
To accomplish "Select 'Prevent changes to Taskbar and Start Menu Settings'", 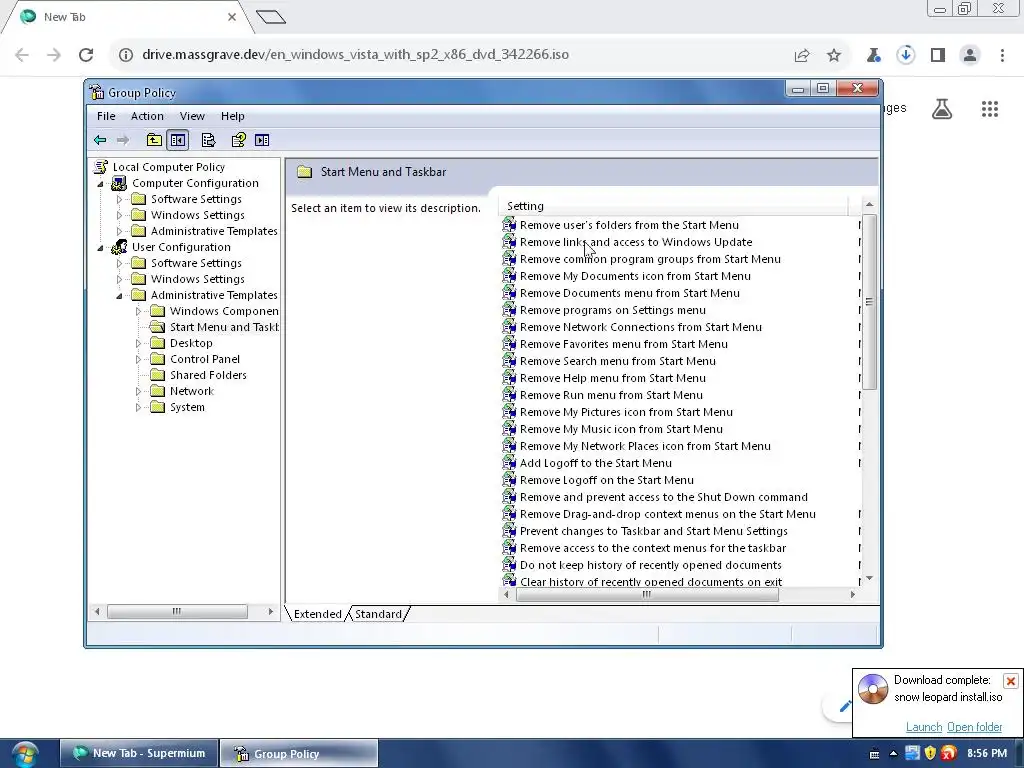I will click(653, 531).
